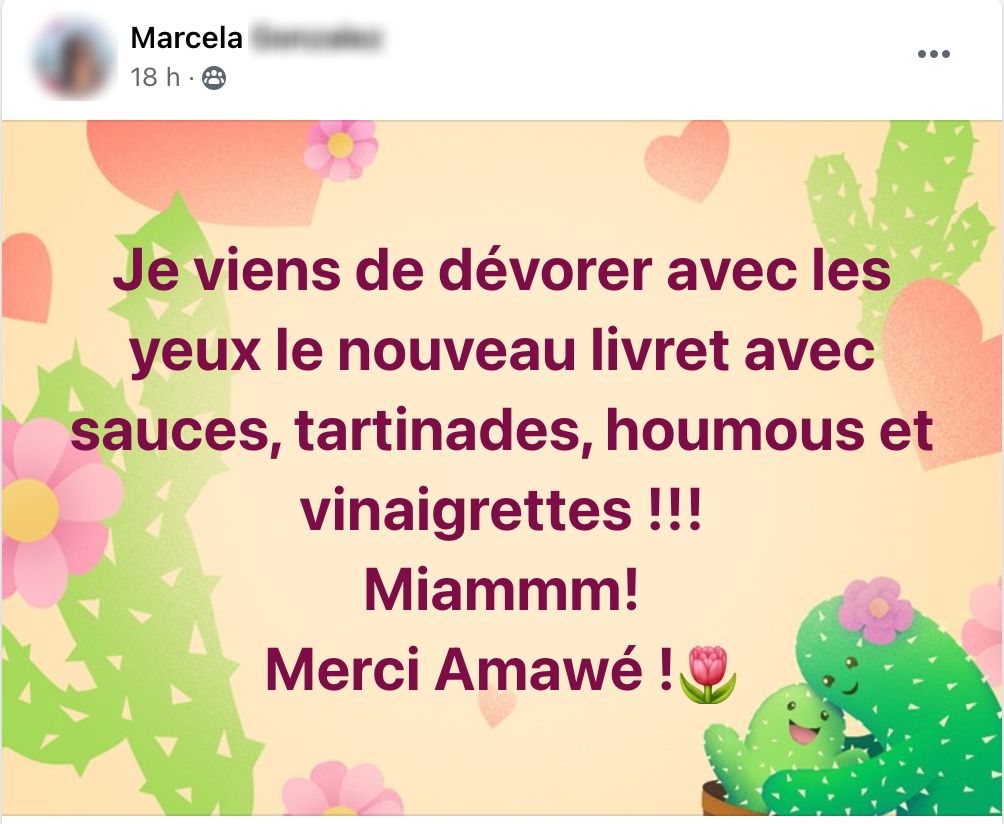This screenshot has height=824, width=1004.
Task: Click the tulip emoji after Merci Amawé
Action: [x=707, y=674]
